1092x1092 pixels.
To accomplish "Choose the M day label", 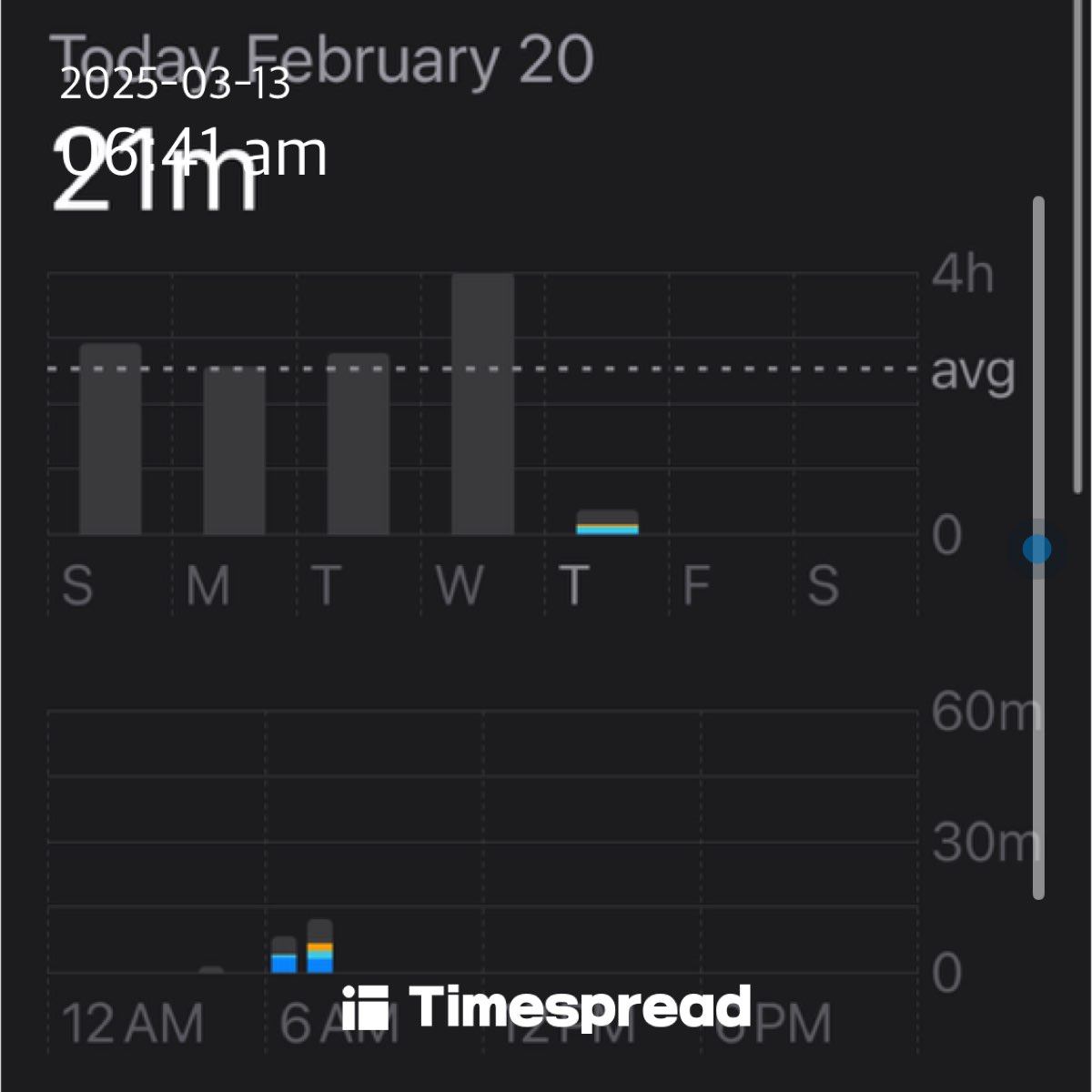I will 207,585.
